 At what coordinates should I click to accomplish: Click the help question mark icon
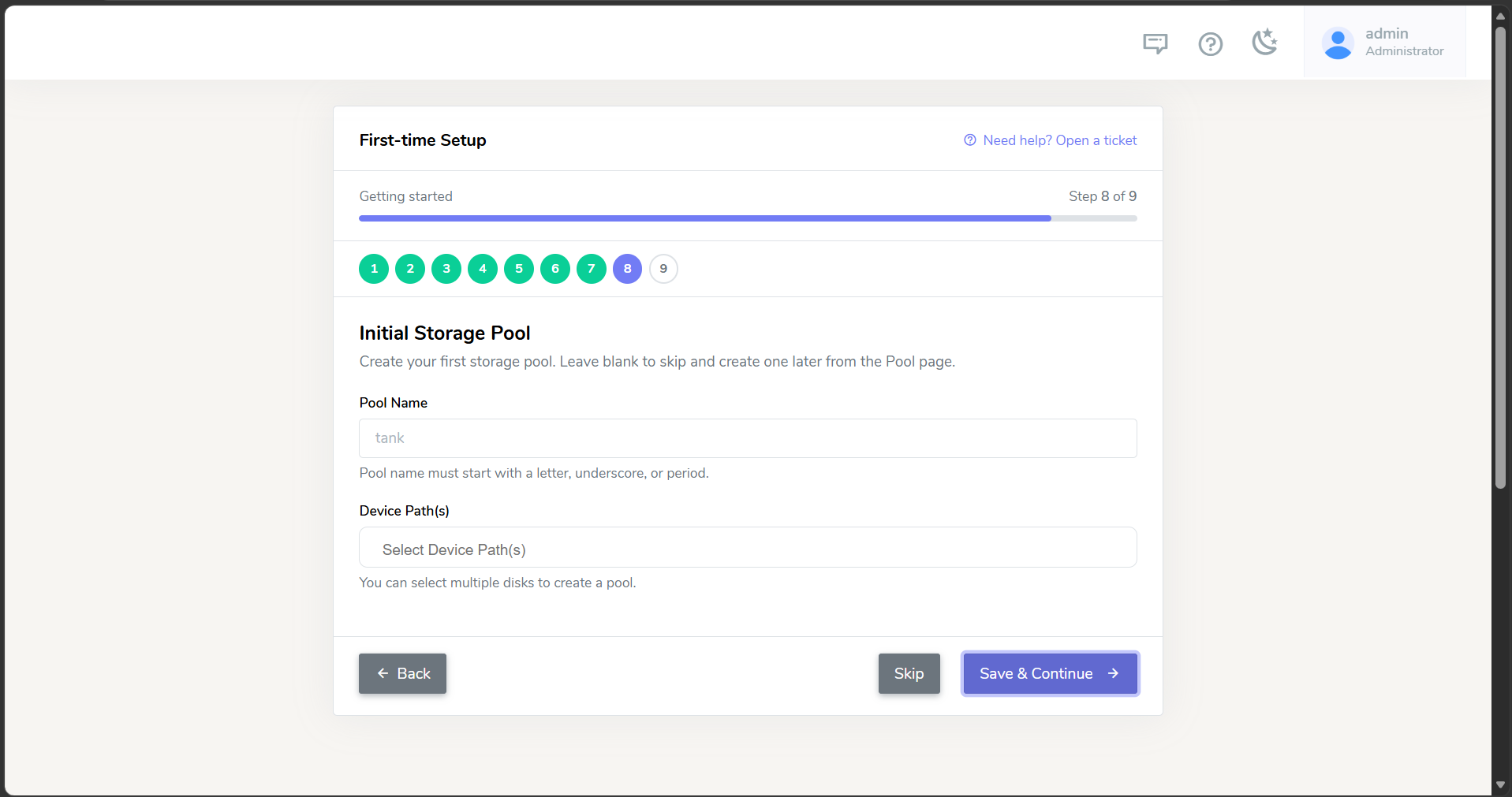[1210, 43]
